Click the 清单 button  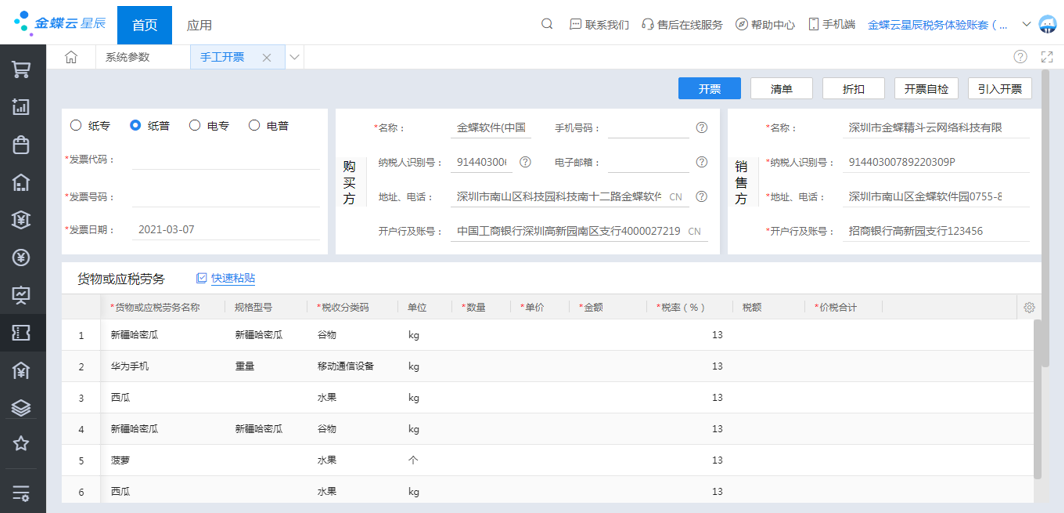point(782,88)
